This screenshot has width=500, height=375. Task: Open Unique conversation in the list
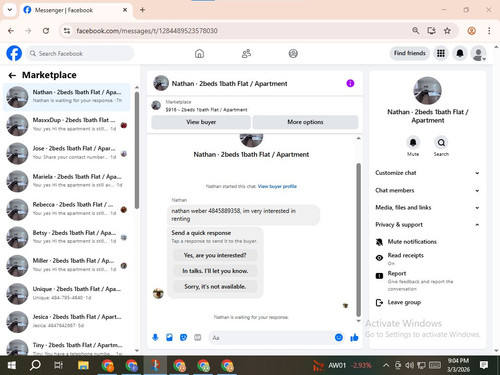(66, 293)
